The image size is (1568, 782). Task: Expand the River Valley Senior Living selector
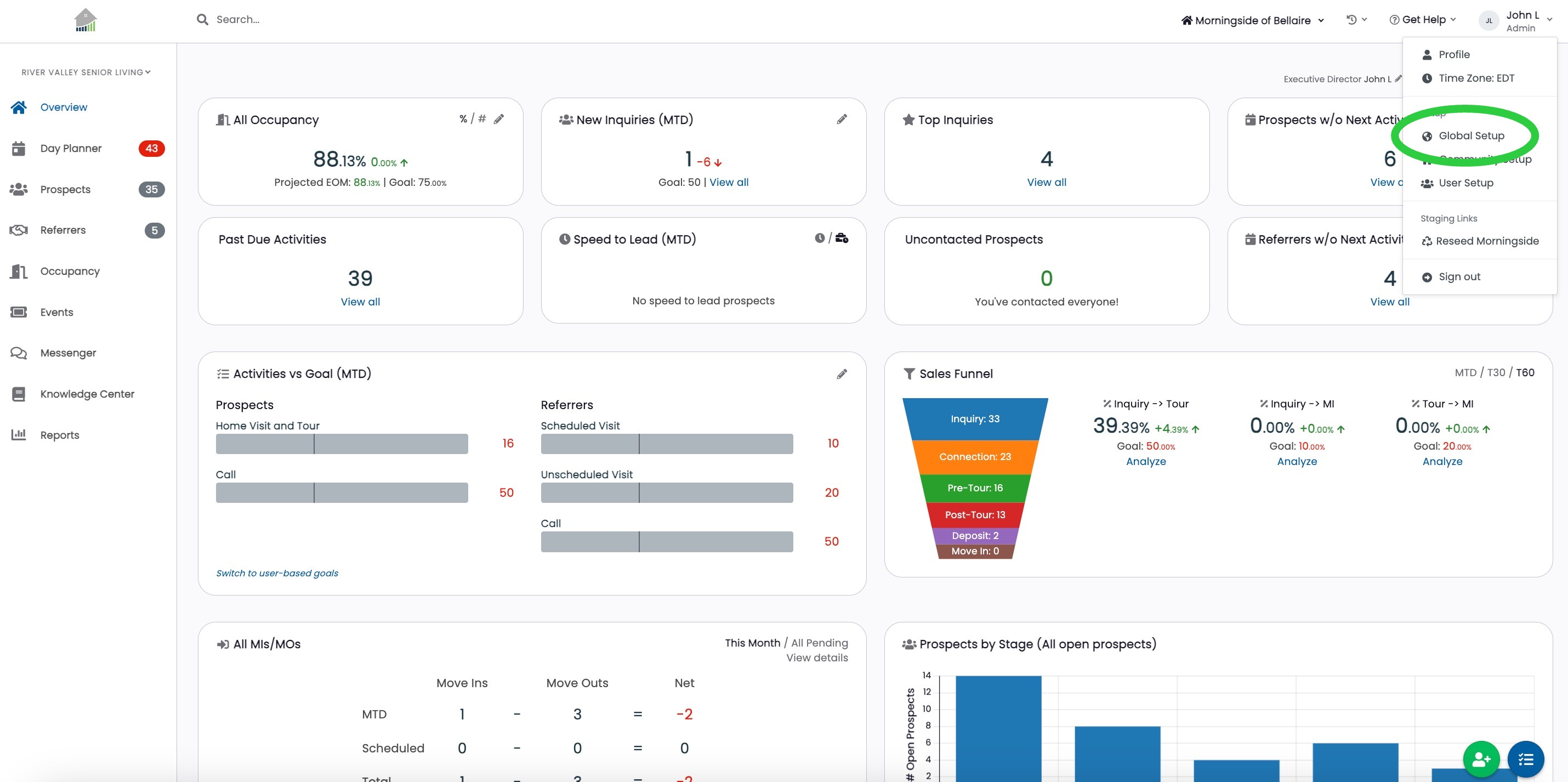86,72
